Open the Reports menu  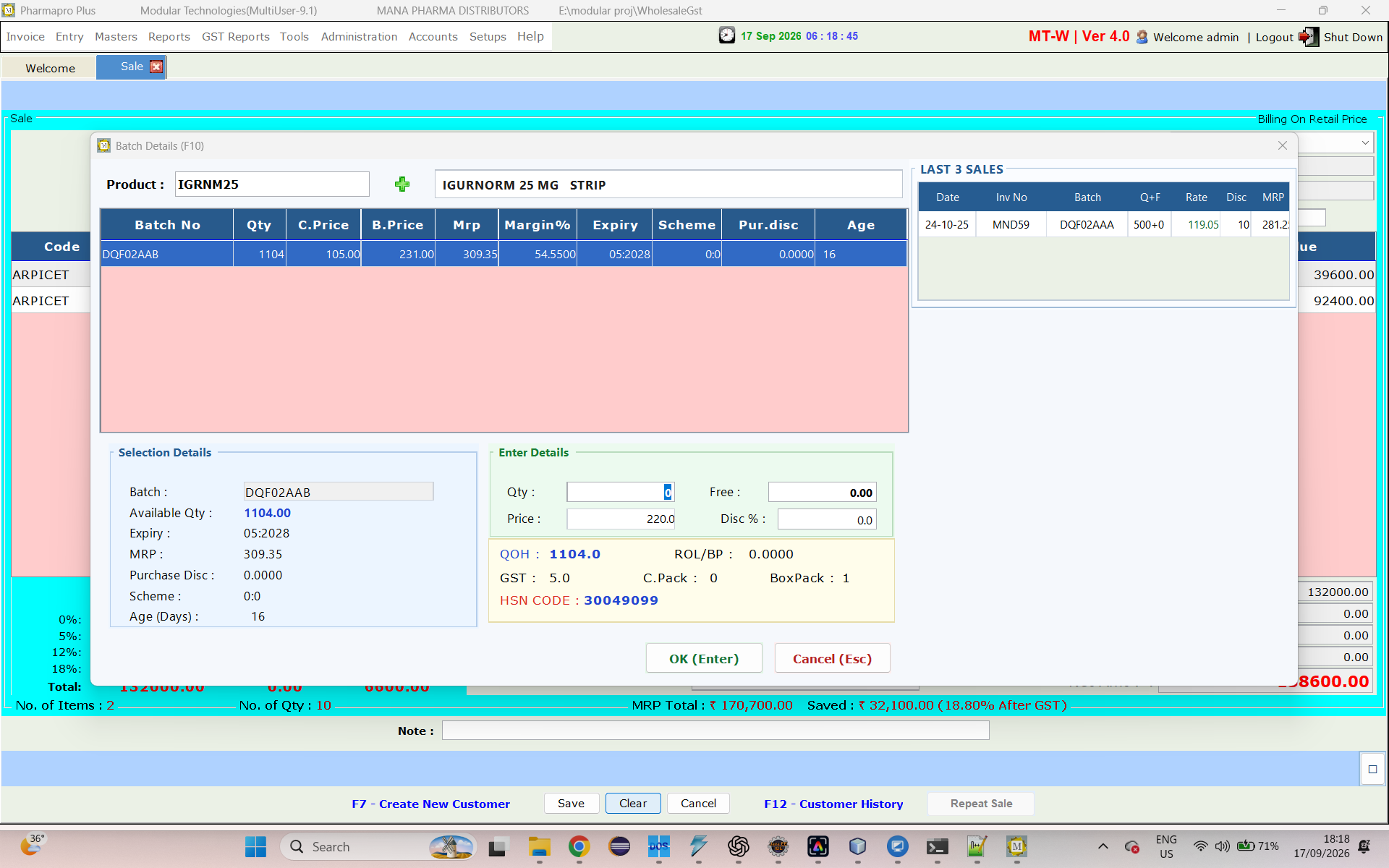click(x=169, y=37)
